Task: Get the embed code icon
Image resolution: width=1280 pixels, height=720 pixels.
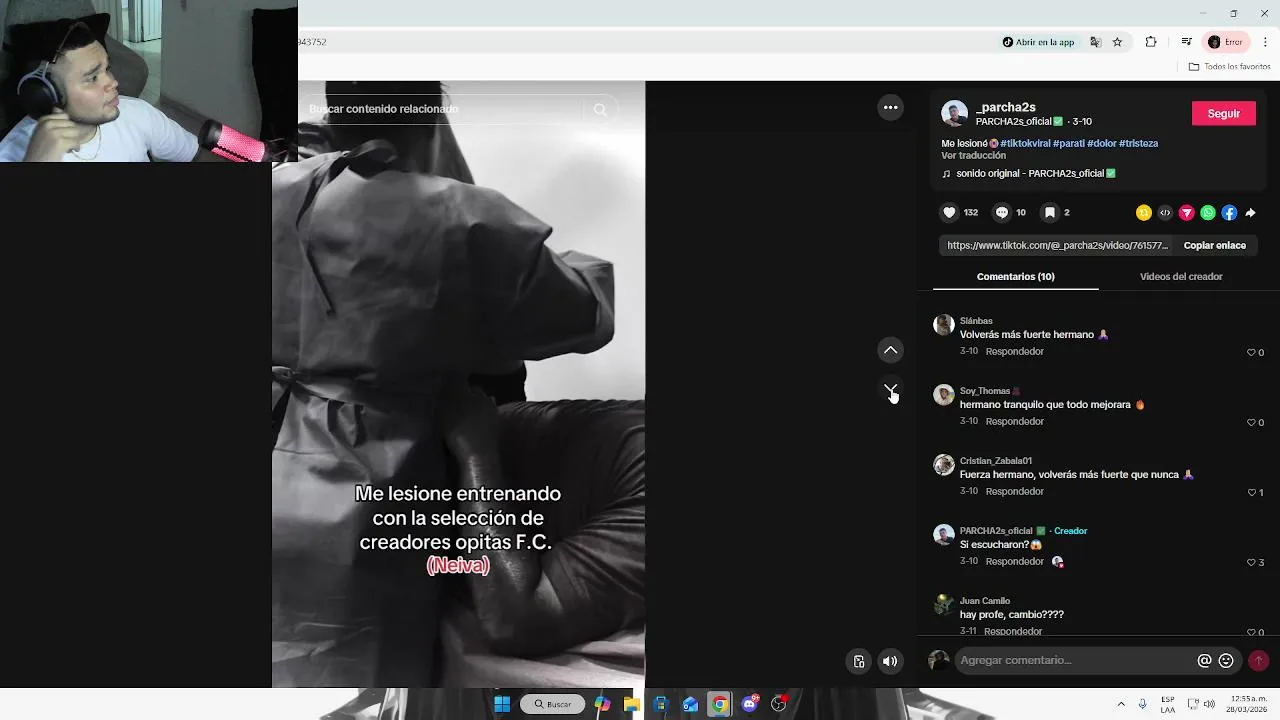Action: pos(1165,213)
